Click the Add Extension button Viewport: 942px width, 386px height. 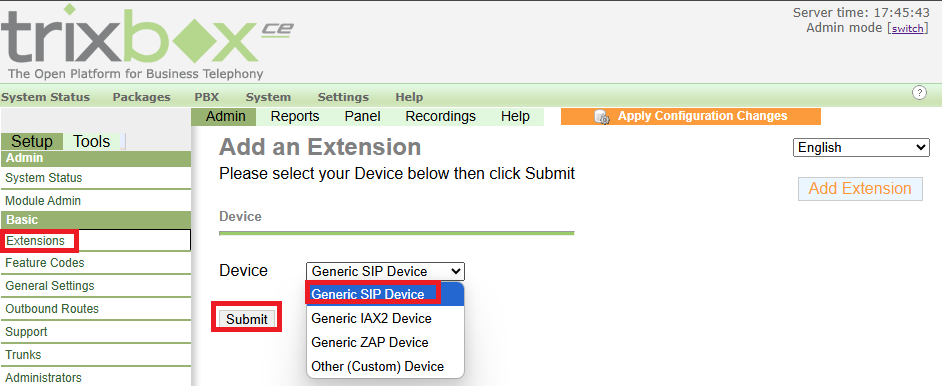860,188
